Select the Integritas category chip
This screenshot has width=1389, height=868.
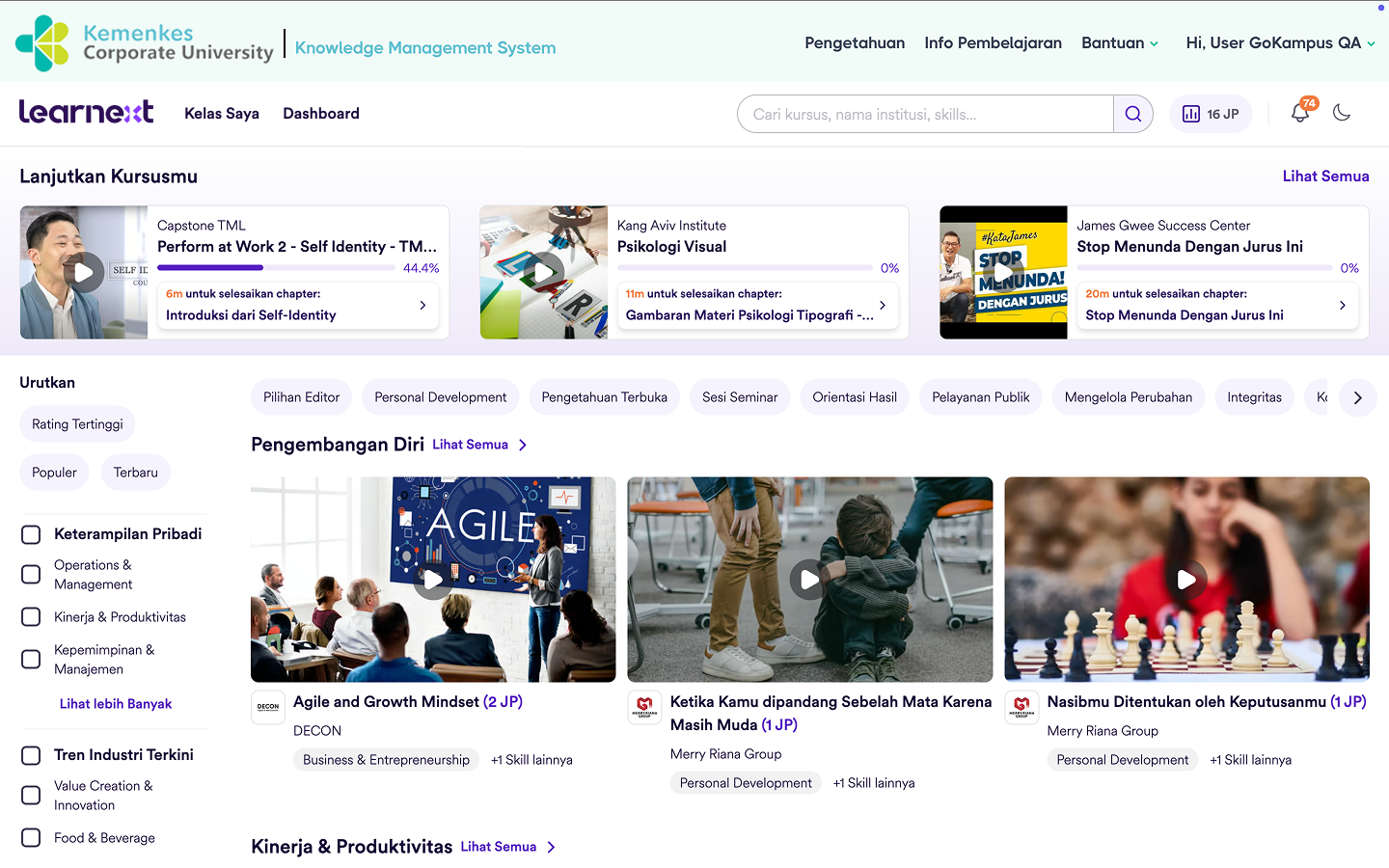click(1255, 397)
